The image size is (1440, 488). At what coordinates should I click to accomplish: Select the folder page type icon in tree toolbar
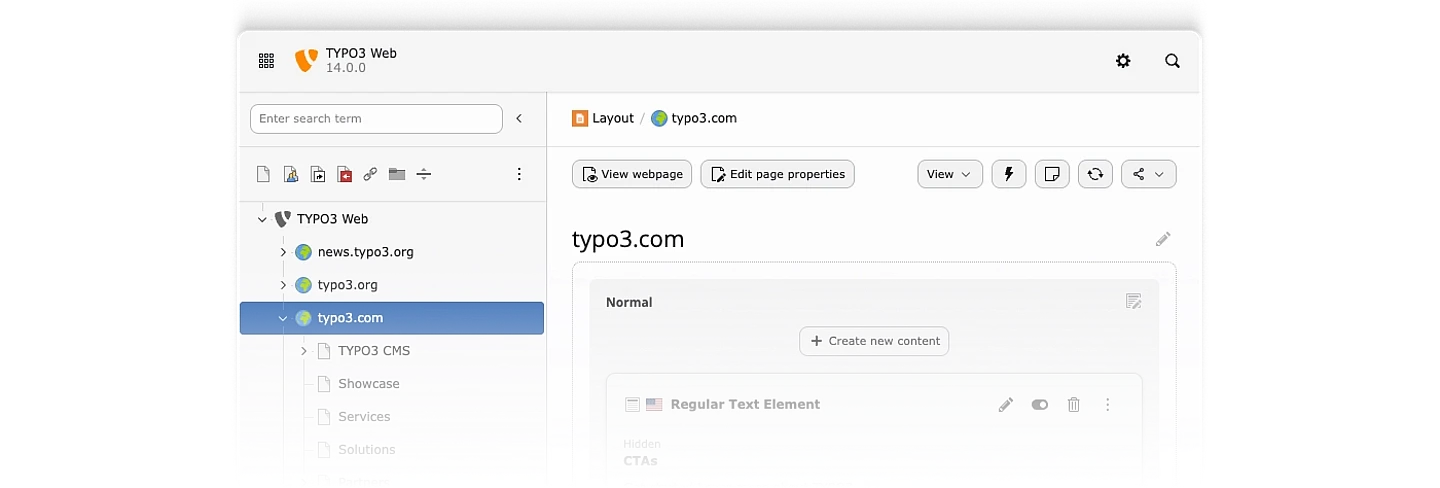397,174
